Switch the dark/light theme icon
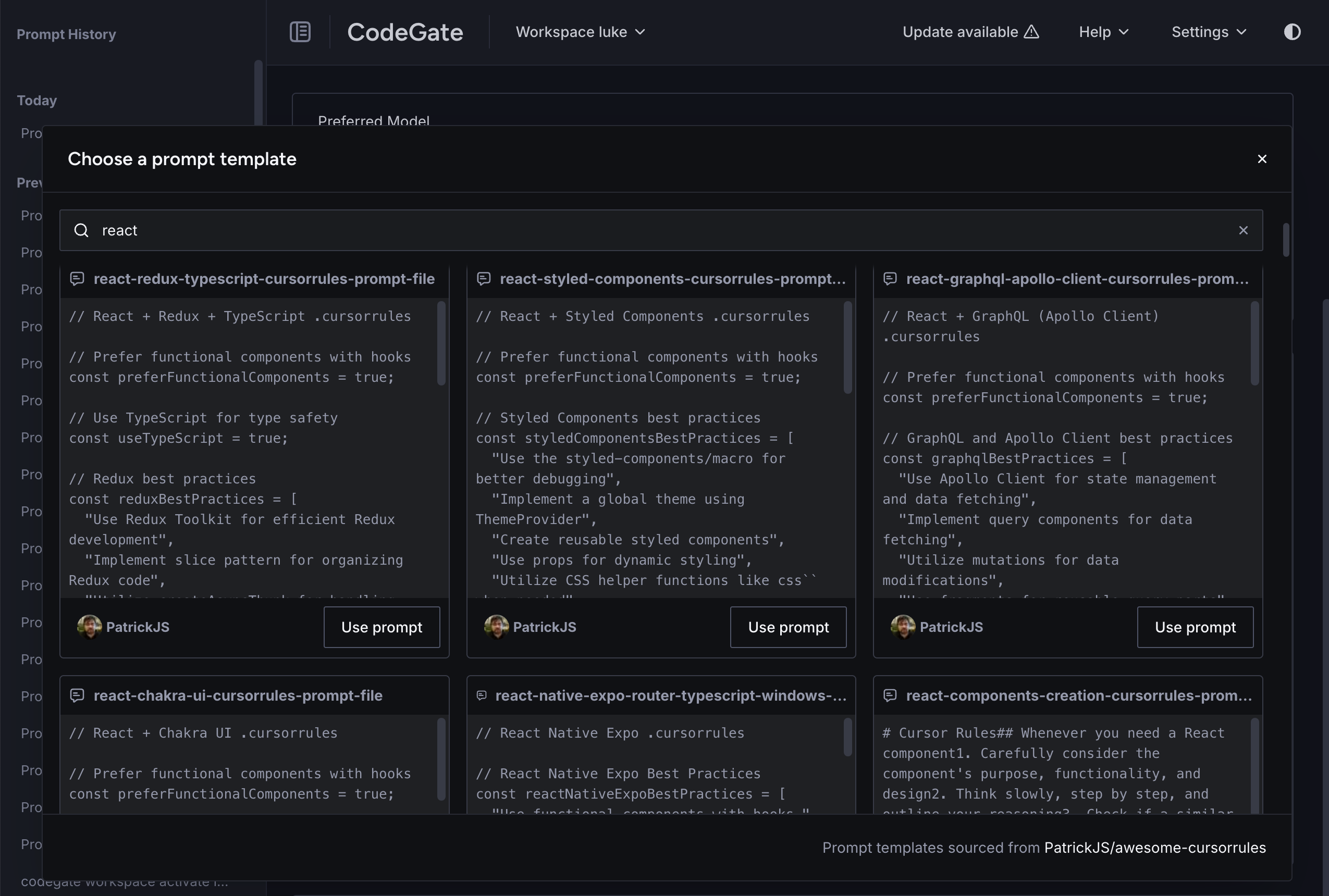Screen dimensions: 1329x896 (x=1292, y=32)
